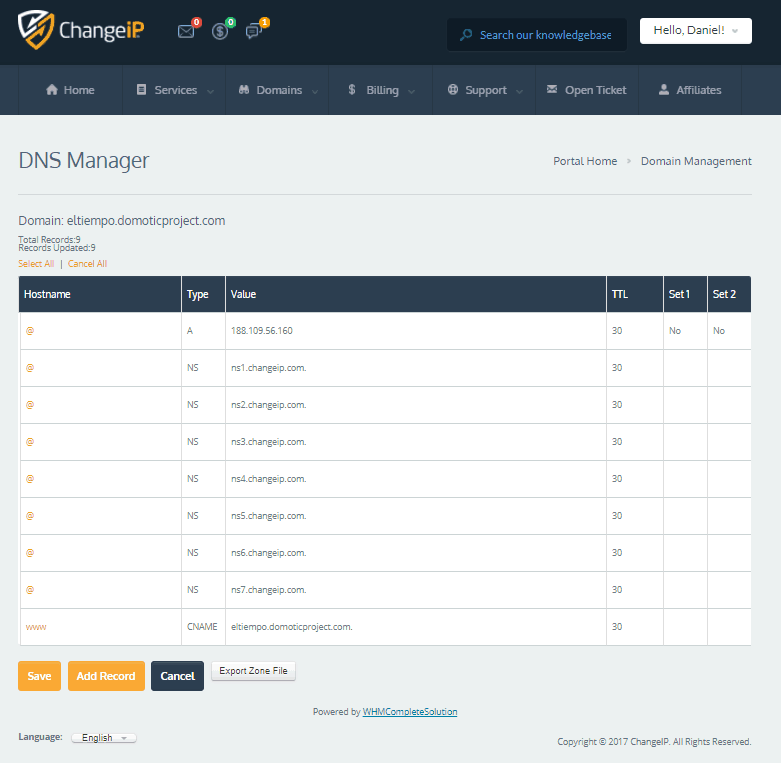
Task: Open the Billing menu
Action: pyautogui.click(x=381, y=90)
